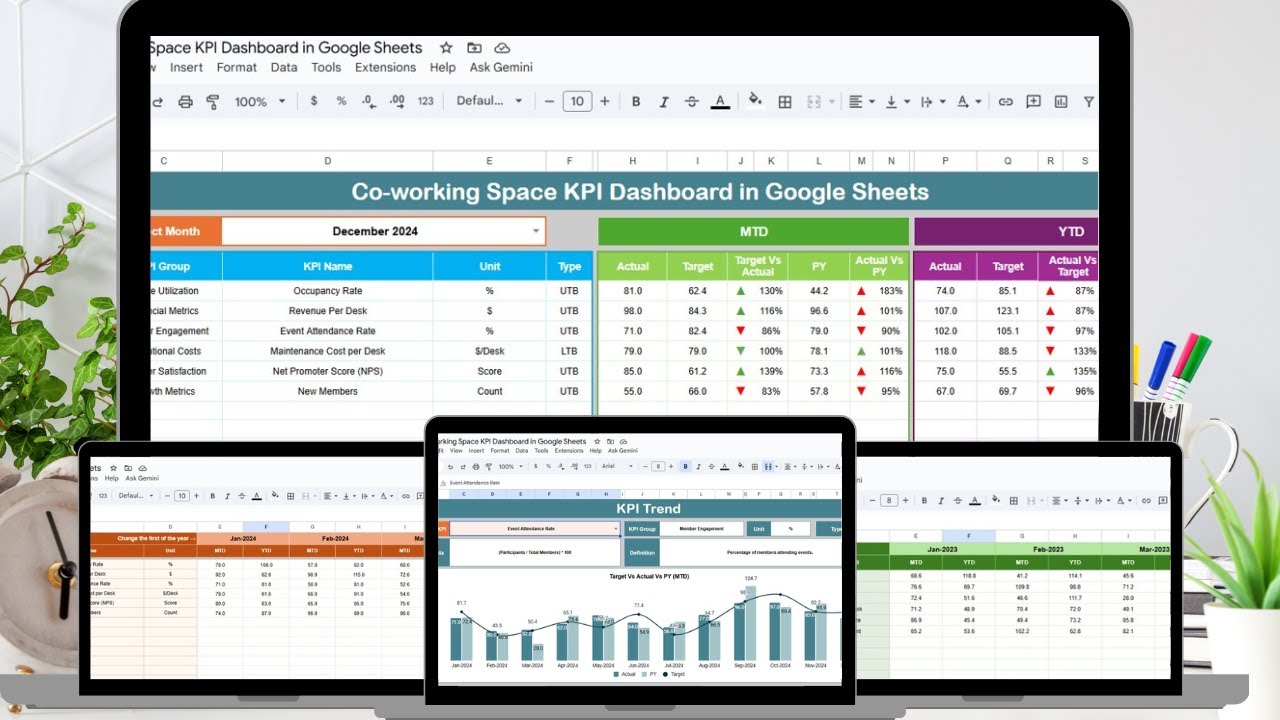Click insert comment icon on the large laptop
The image size is (1280, 720).
(1033, 101)
